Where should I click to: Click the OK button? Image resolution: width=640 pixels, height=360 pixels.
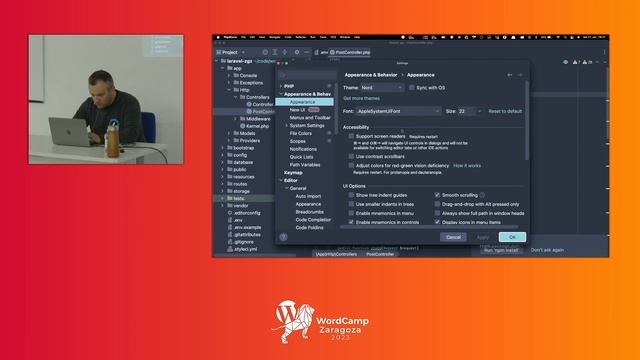click(x=512, y=237)
